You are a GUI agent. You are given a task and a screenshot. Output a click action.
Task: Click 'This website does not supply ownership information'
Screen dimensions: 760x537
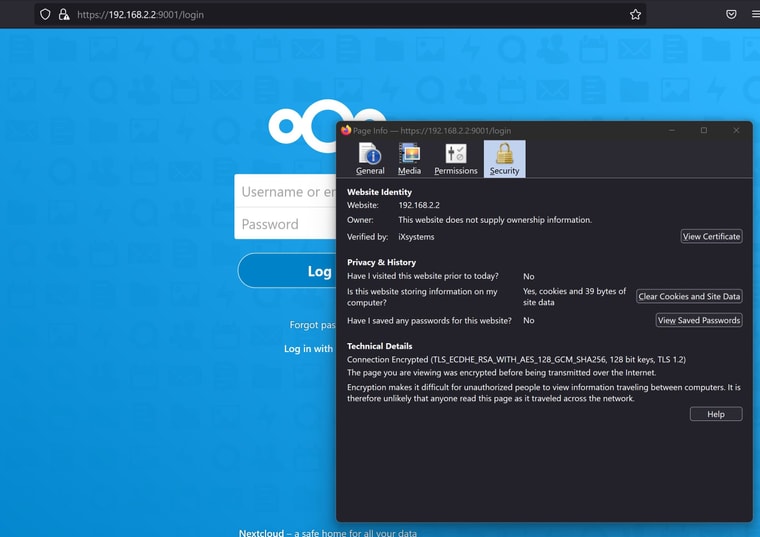pyautogui.click(x=495, y=220)
